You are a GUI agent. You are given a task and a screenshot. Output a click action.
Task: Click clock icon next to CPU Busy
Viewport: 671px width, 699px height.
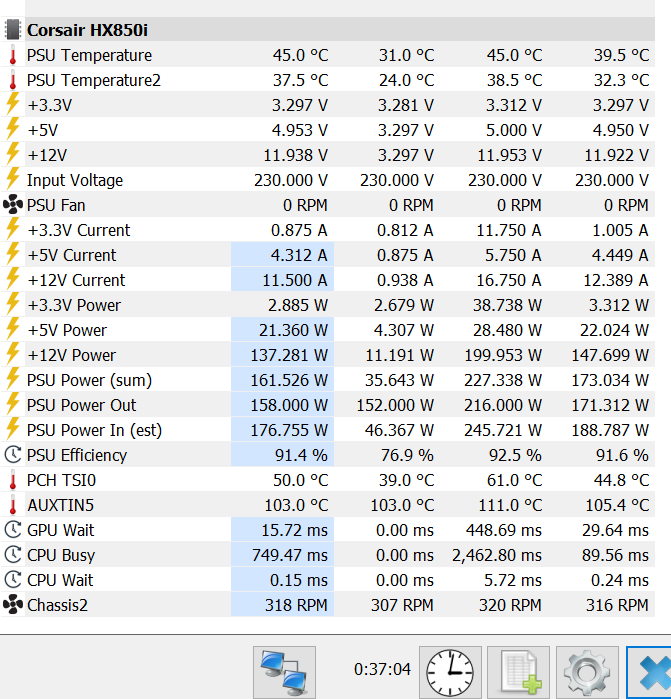pos(13,555)
